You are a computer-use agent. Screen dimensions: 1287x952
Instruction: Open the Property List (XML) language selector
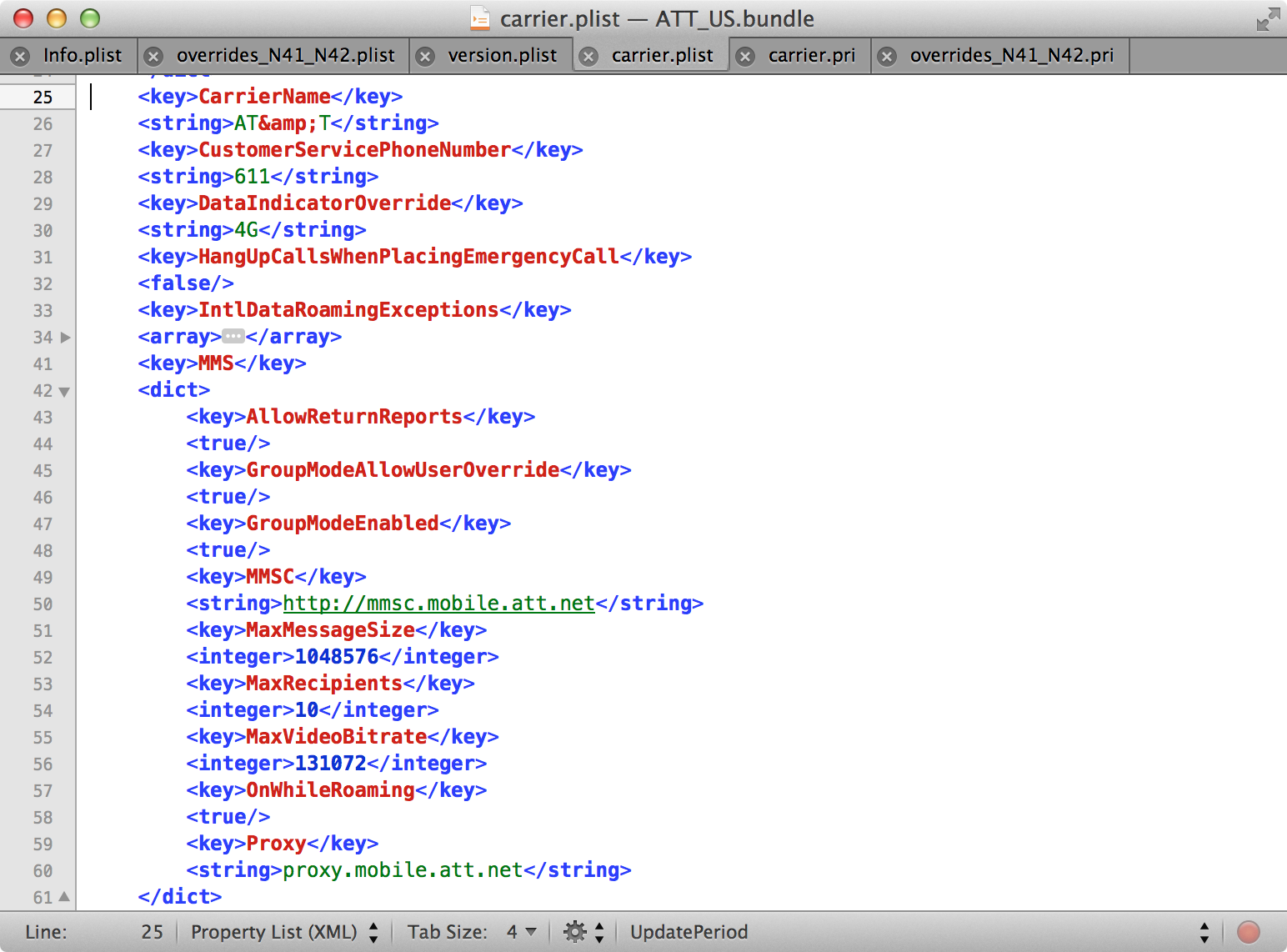click(285, 932)
